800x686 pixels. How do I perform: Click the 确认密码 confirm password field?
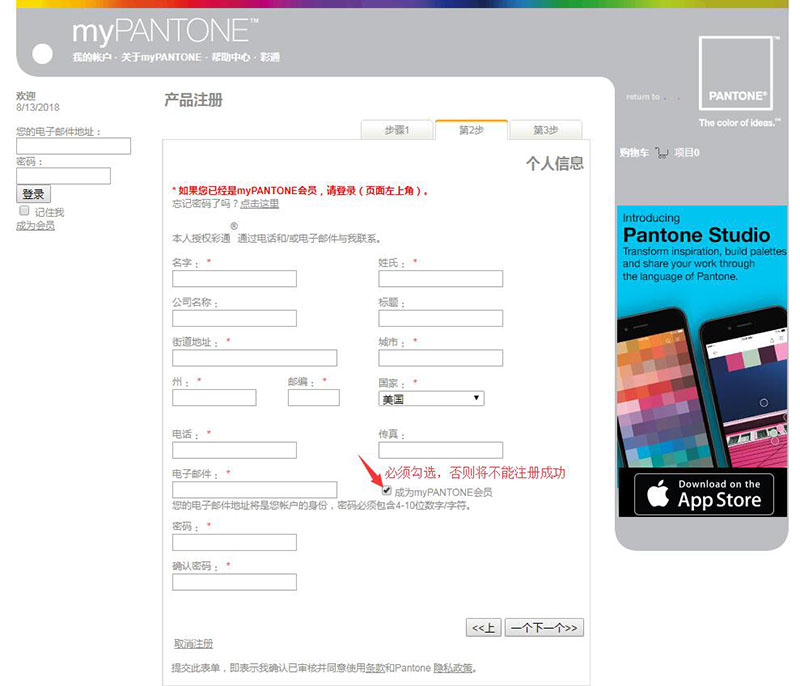pos(234,582)
